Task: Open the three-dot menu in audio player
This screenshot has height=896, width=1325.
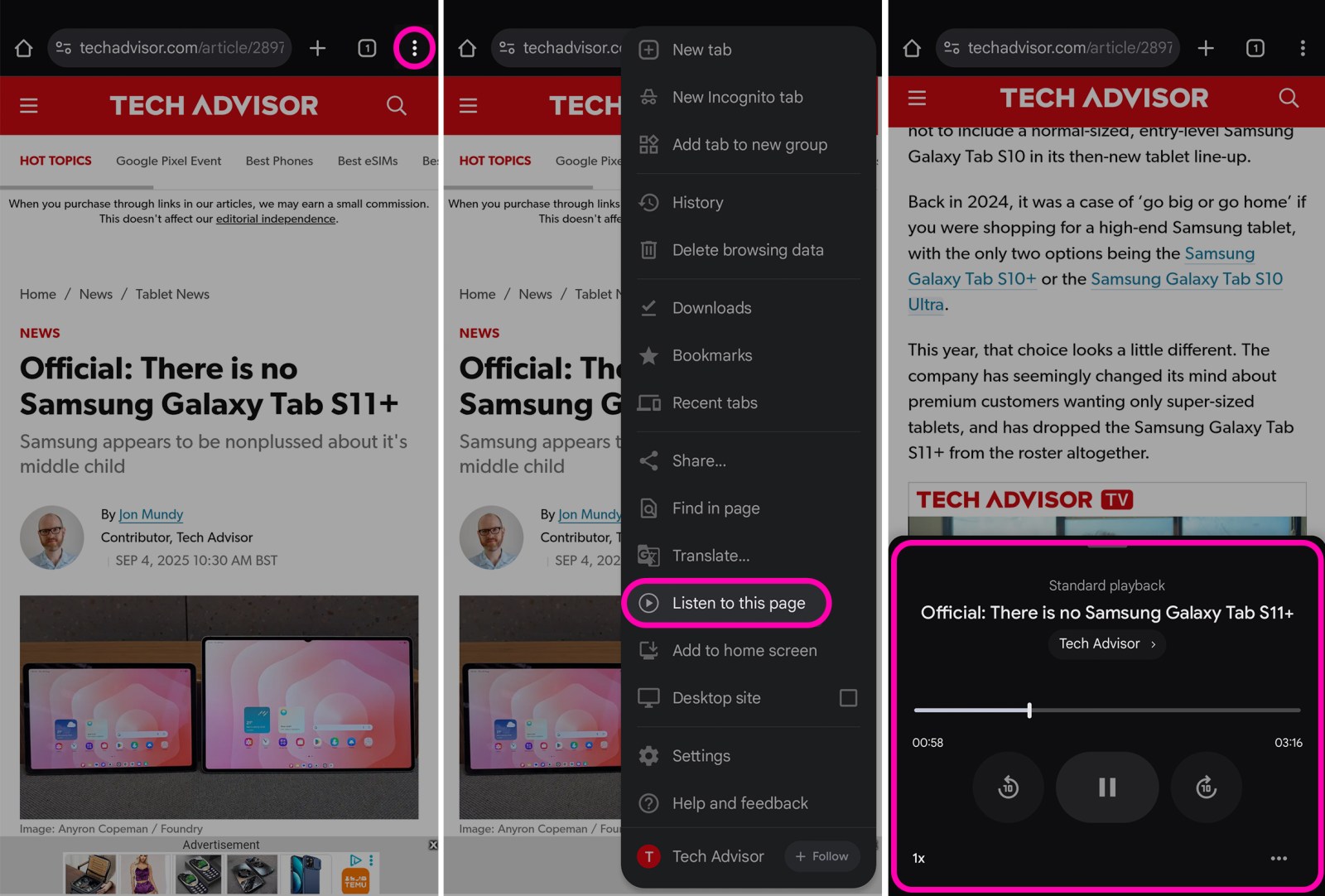Action: pyautogui.click(x=1279, y=858)
